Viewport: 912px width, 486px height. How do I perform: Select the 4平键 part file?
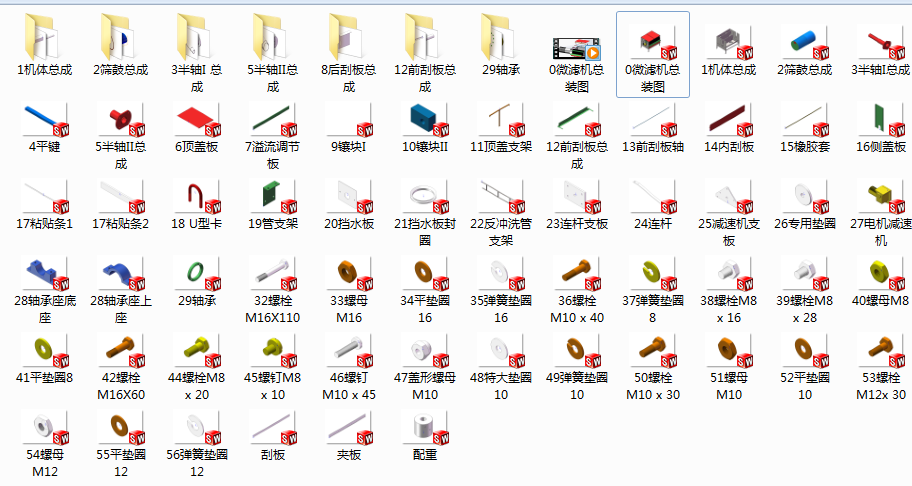coord(45,128)
